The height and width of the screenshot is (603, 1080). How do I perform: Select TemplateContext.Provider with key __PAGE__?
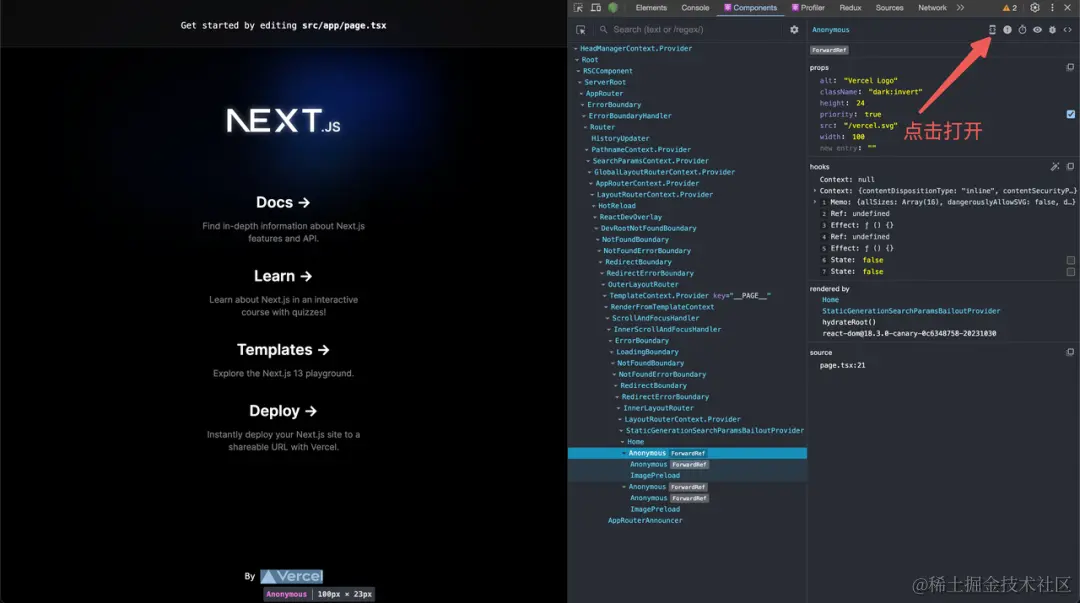689,296
